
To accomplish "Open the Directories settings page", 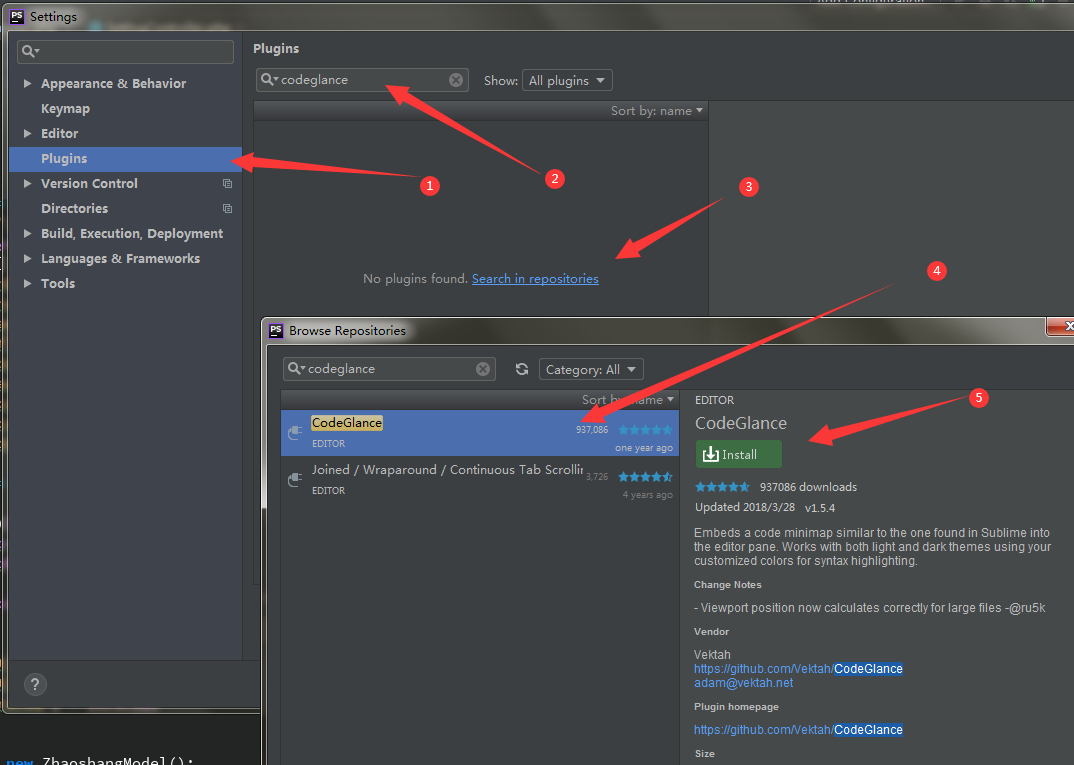I will (x=74, y=209).
